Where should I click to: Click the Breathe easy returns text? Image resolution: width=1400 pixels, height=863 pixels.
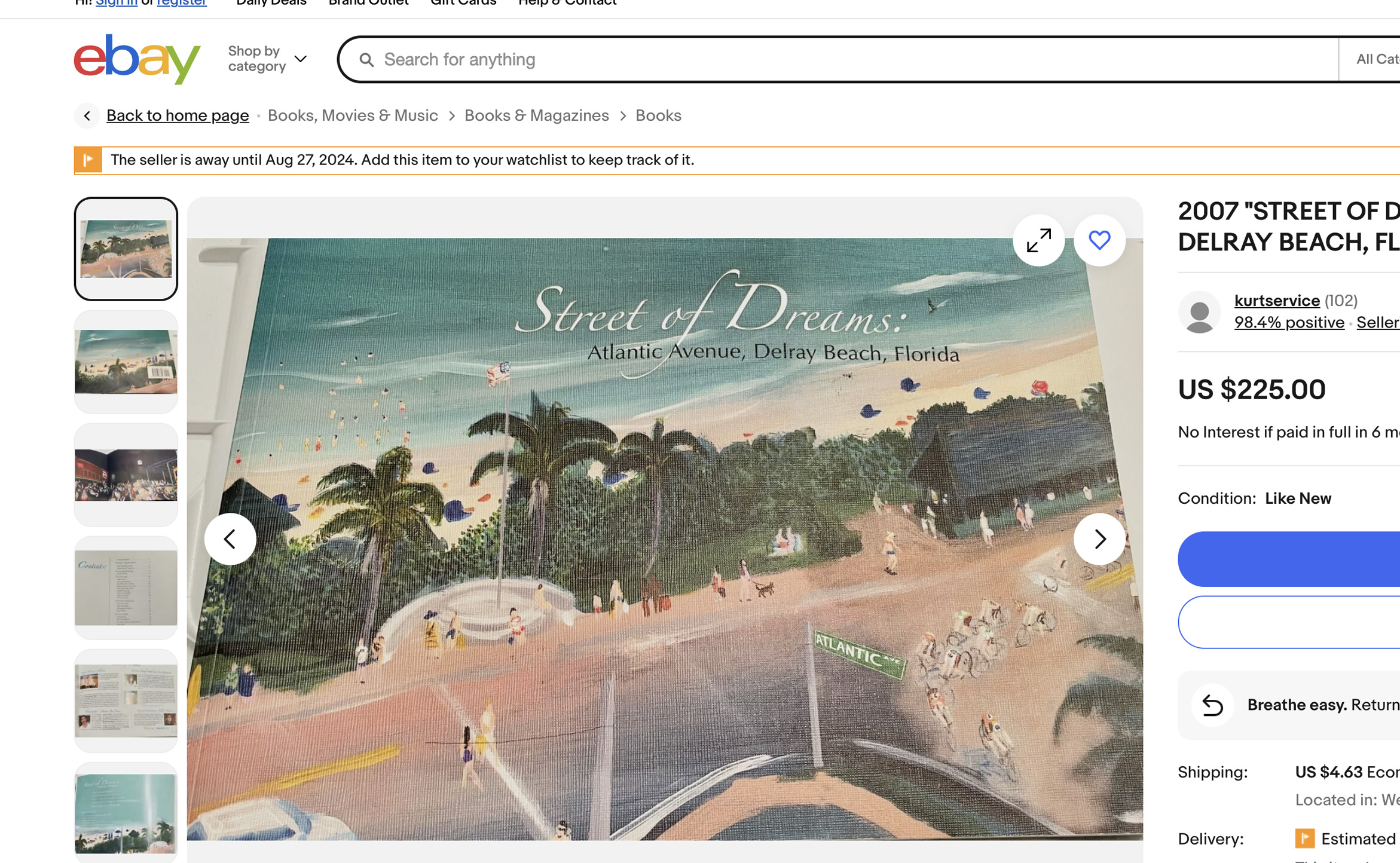(1323, 705)
